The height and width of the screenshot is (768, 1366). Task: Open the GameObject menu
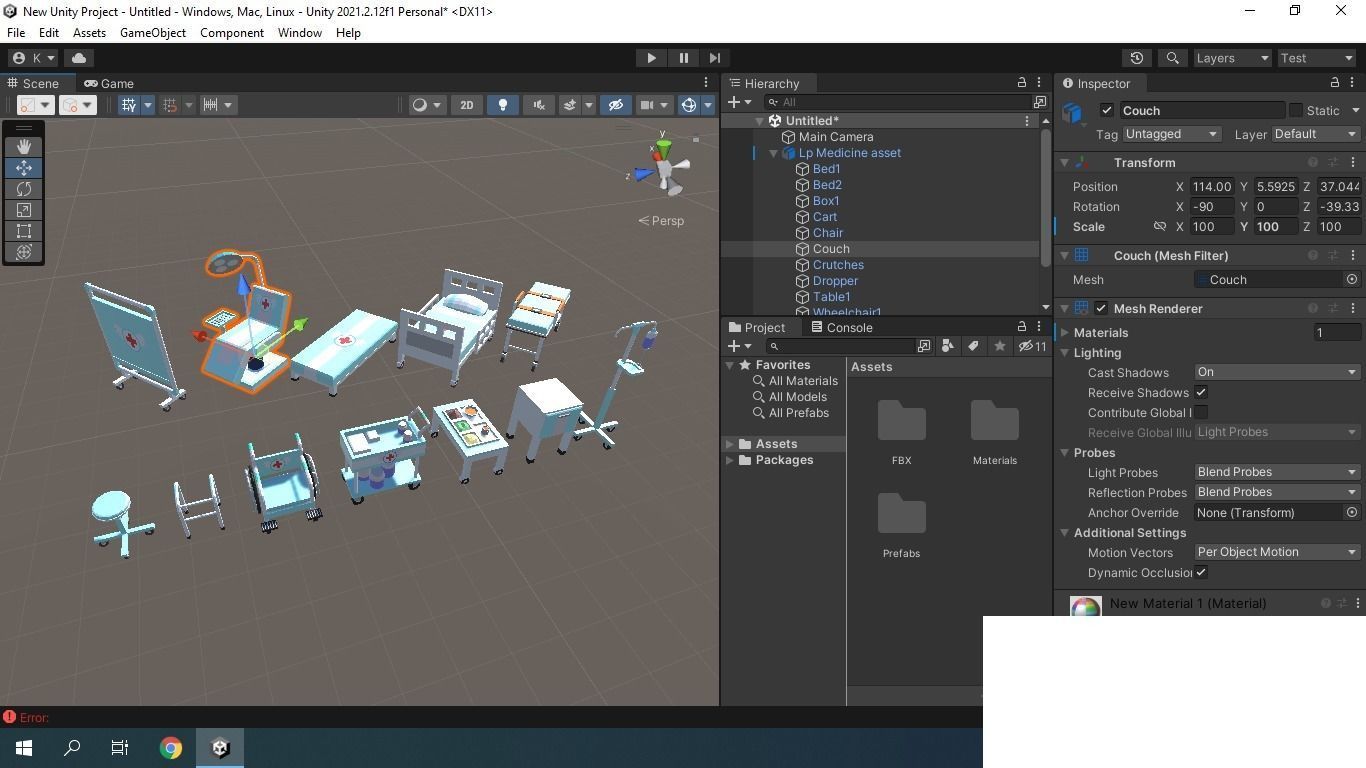pos(153,33)
